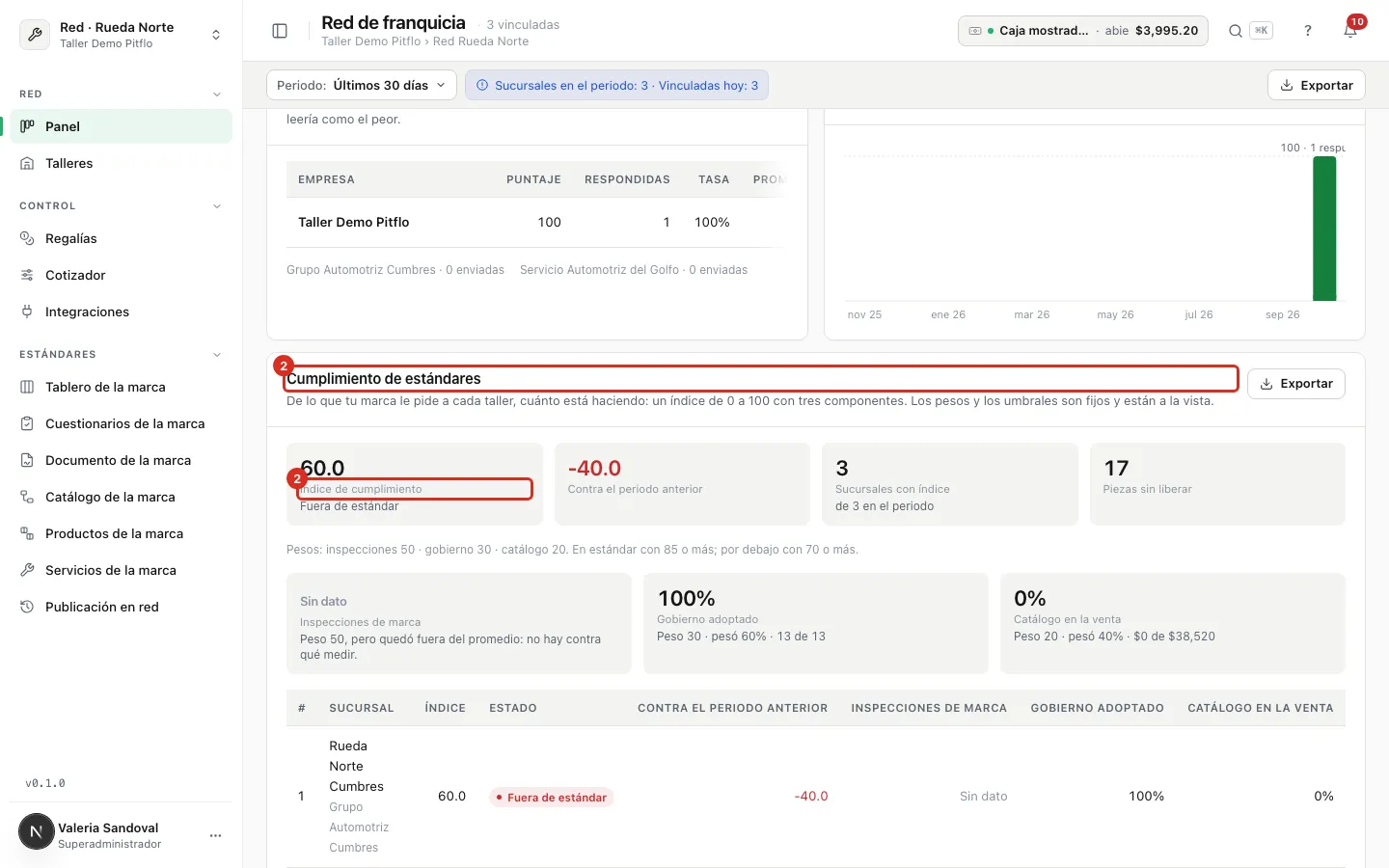Open Cuestionarios de la marca
1389x868 pixels.
click(122, 423)
